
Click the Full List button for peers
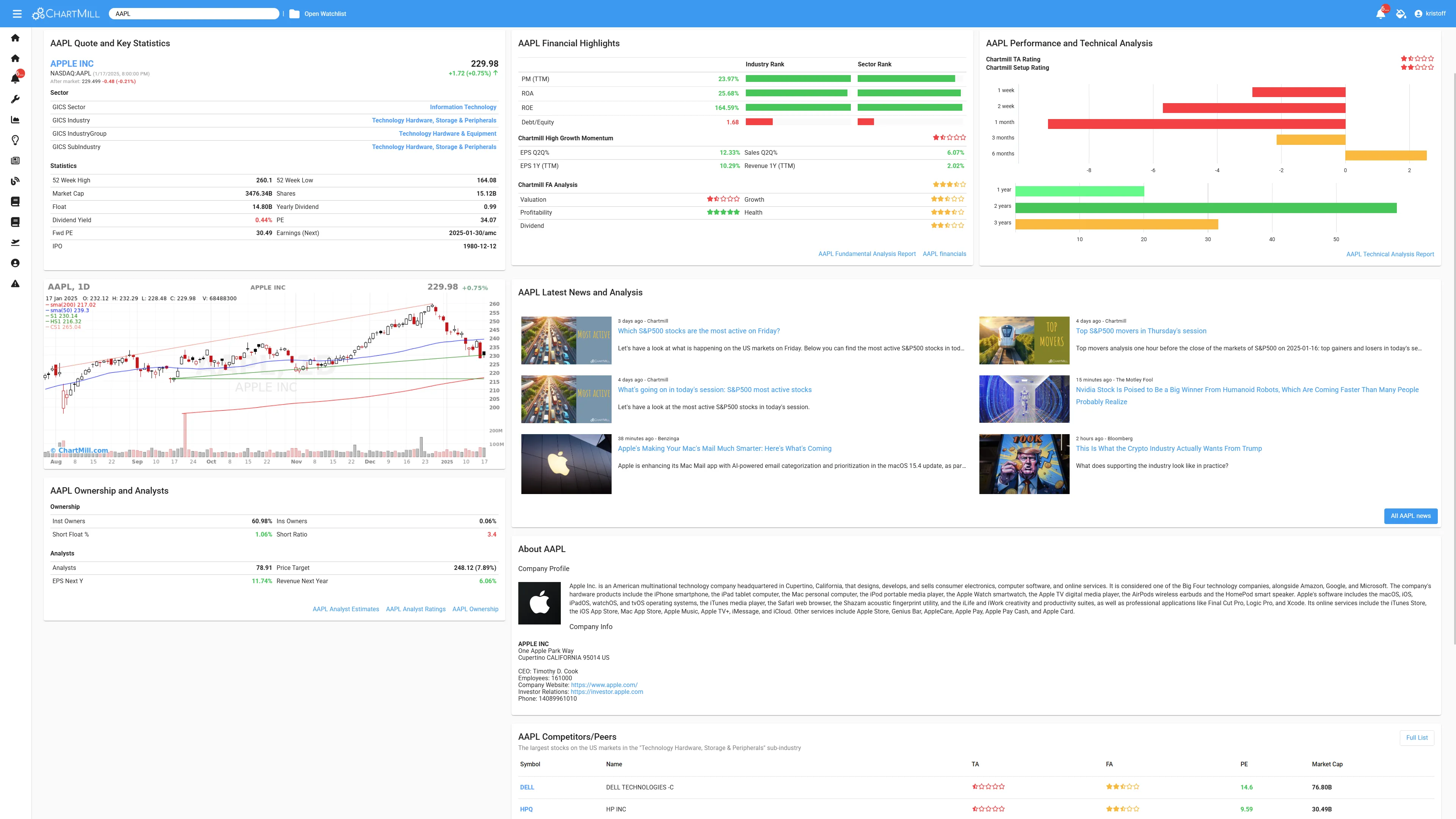coord(1417,737)
